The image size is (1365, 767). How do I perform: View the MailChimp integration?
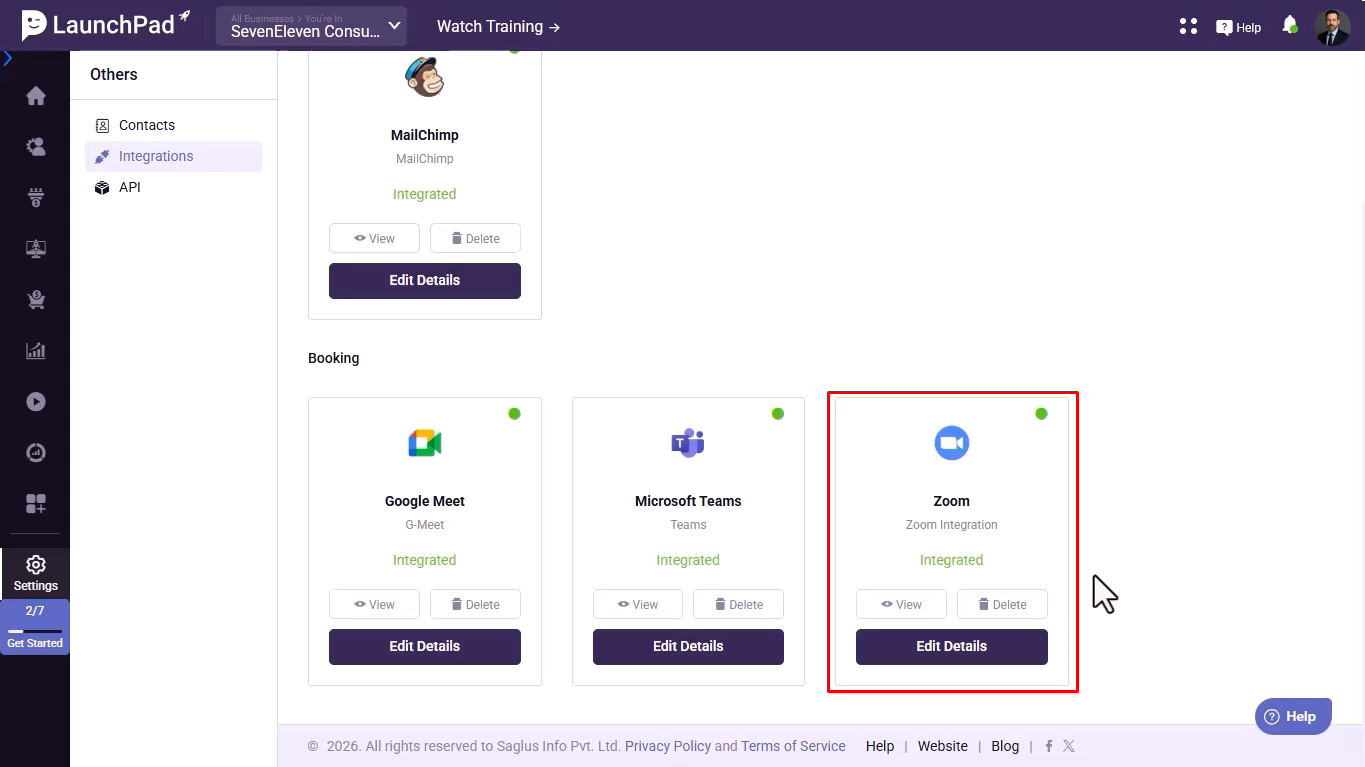374,238
